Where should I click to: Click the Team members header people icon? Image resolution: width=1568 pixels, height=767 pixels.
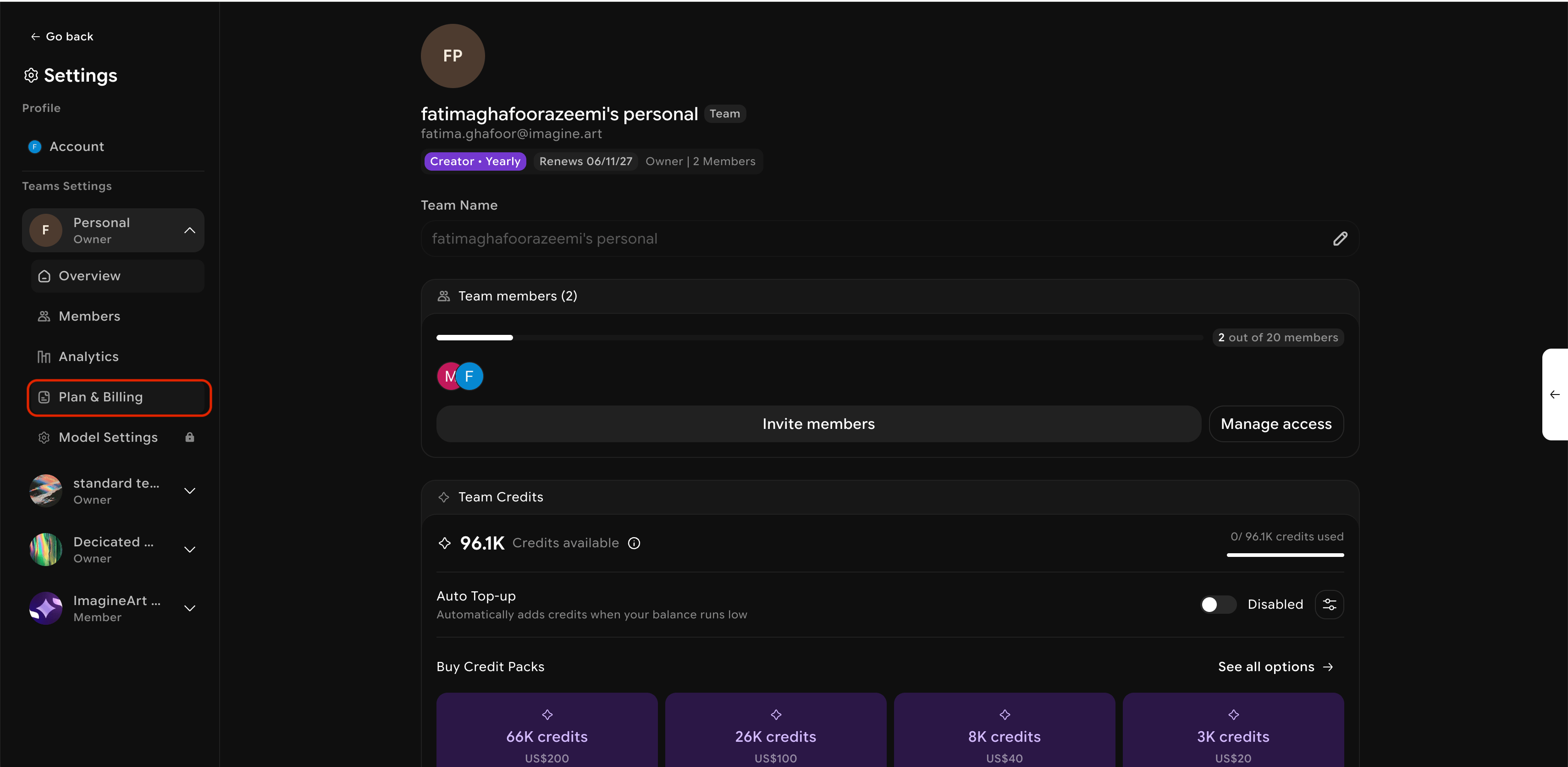444,296
